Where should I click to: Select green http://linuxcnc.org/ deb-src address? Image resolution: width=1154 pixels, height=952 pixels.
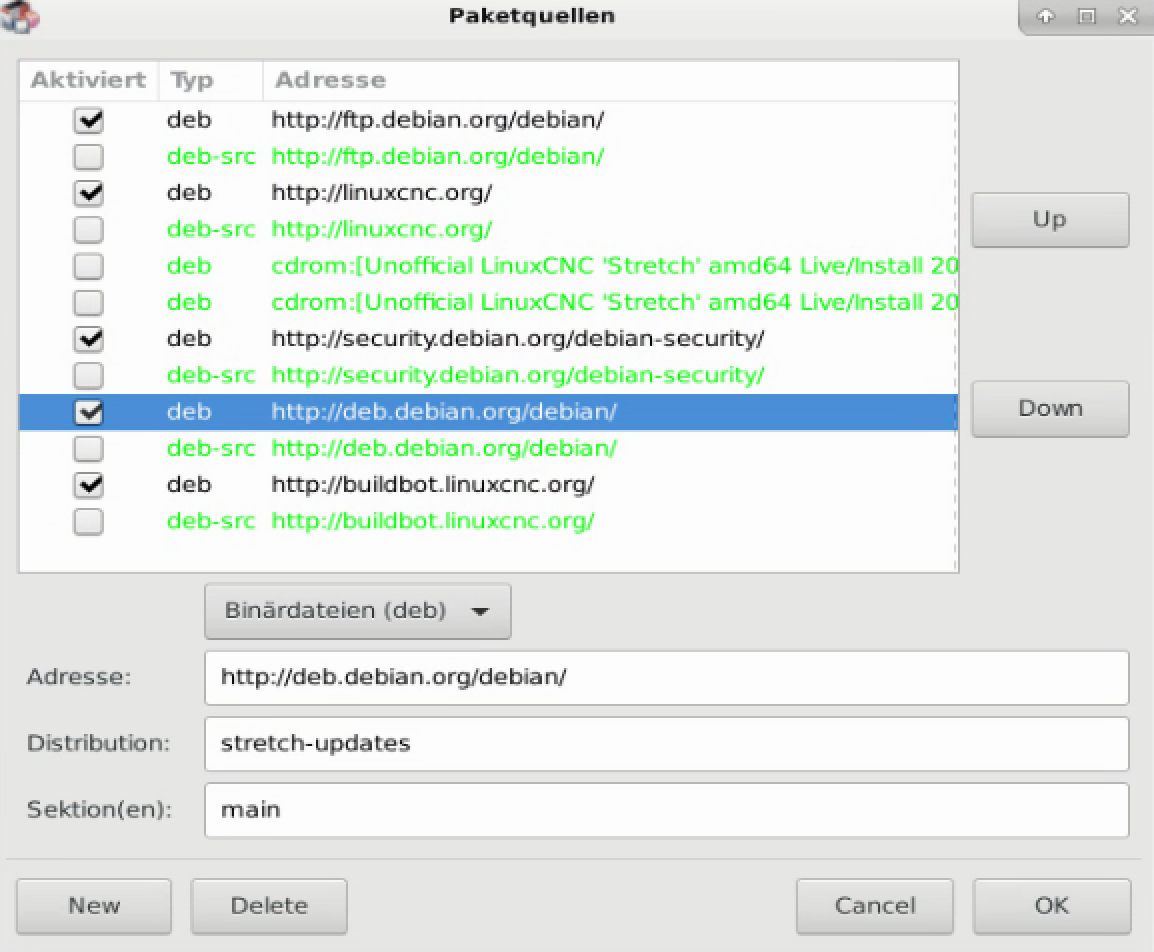382,230
